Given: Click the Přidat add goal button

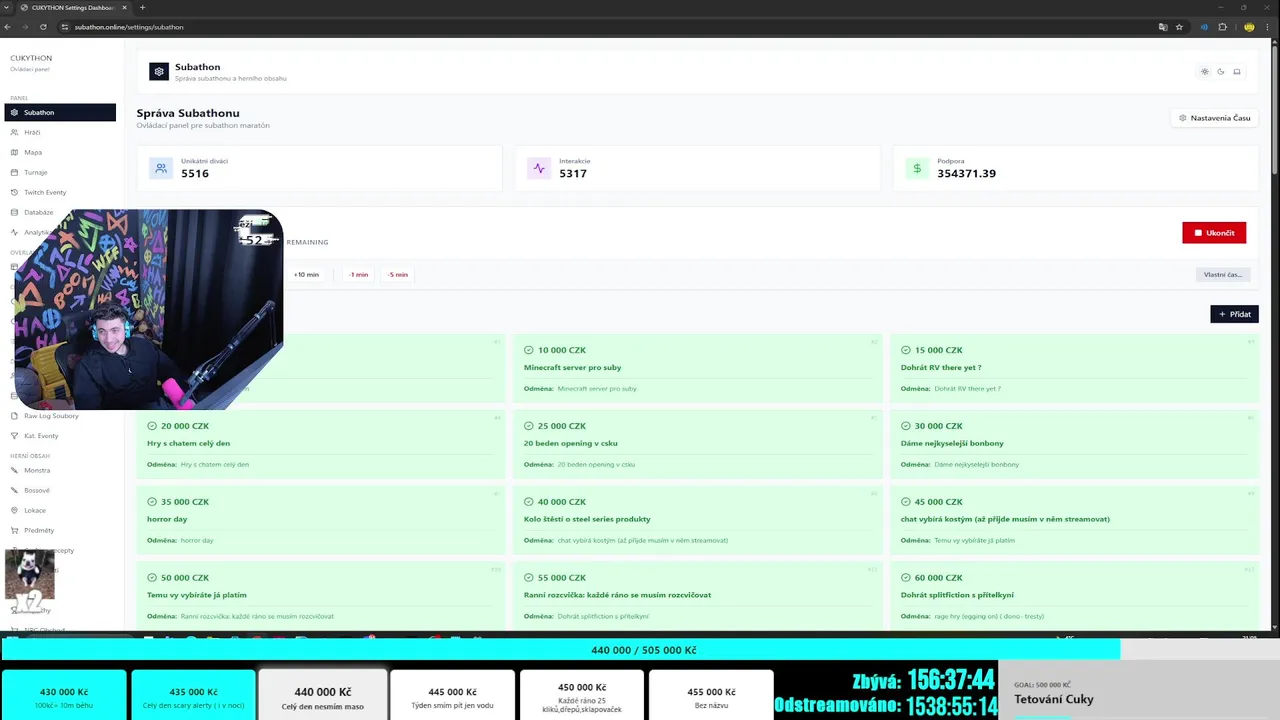Looking at the screenshot, I should (1234, 314).
